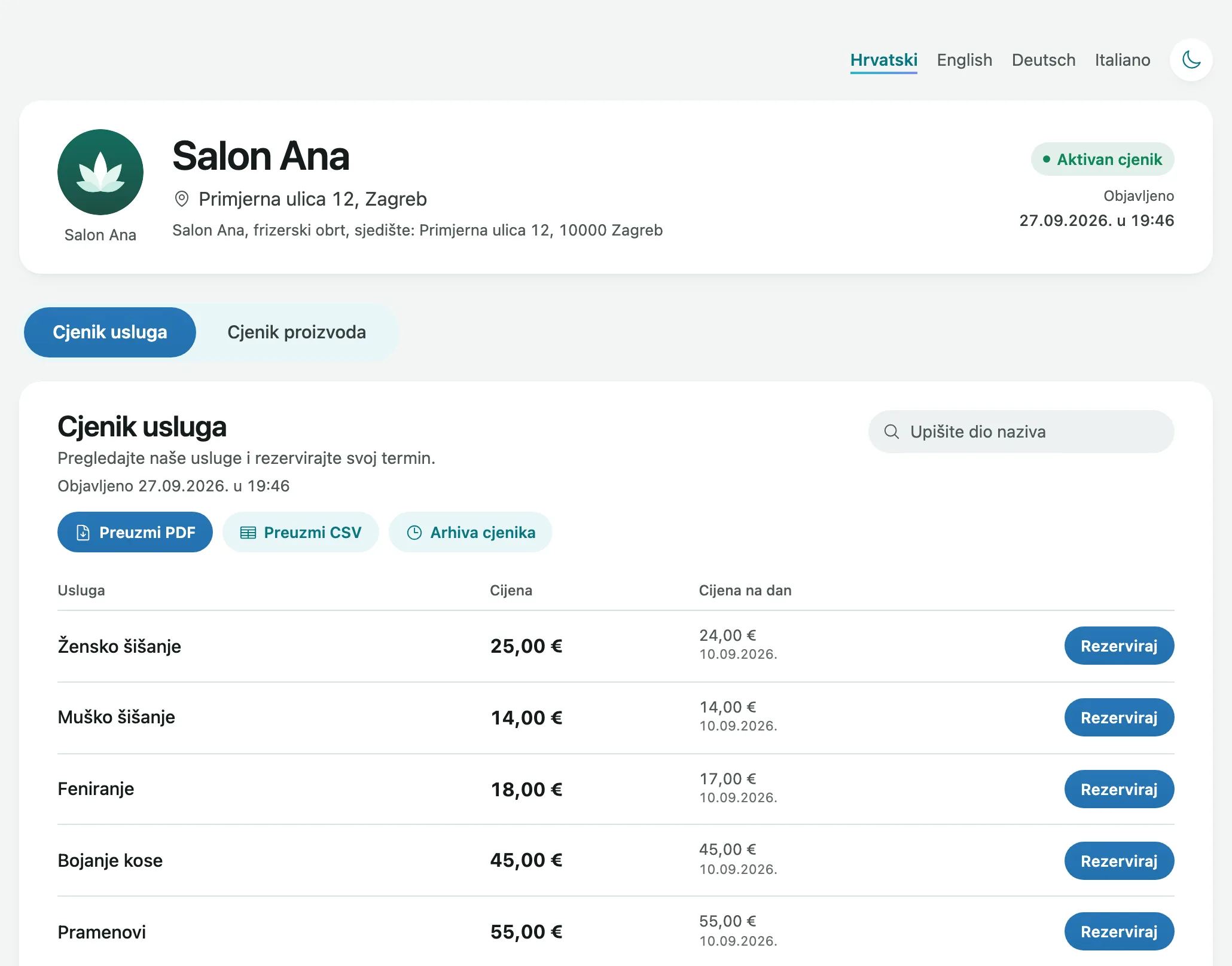Image resolution: width=1232 pixels, height=966 pixels.
Task: Click the 17,00 € daily price
Action: [x=728, y=779]
